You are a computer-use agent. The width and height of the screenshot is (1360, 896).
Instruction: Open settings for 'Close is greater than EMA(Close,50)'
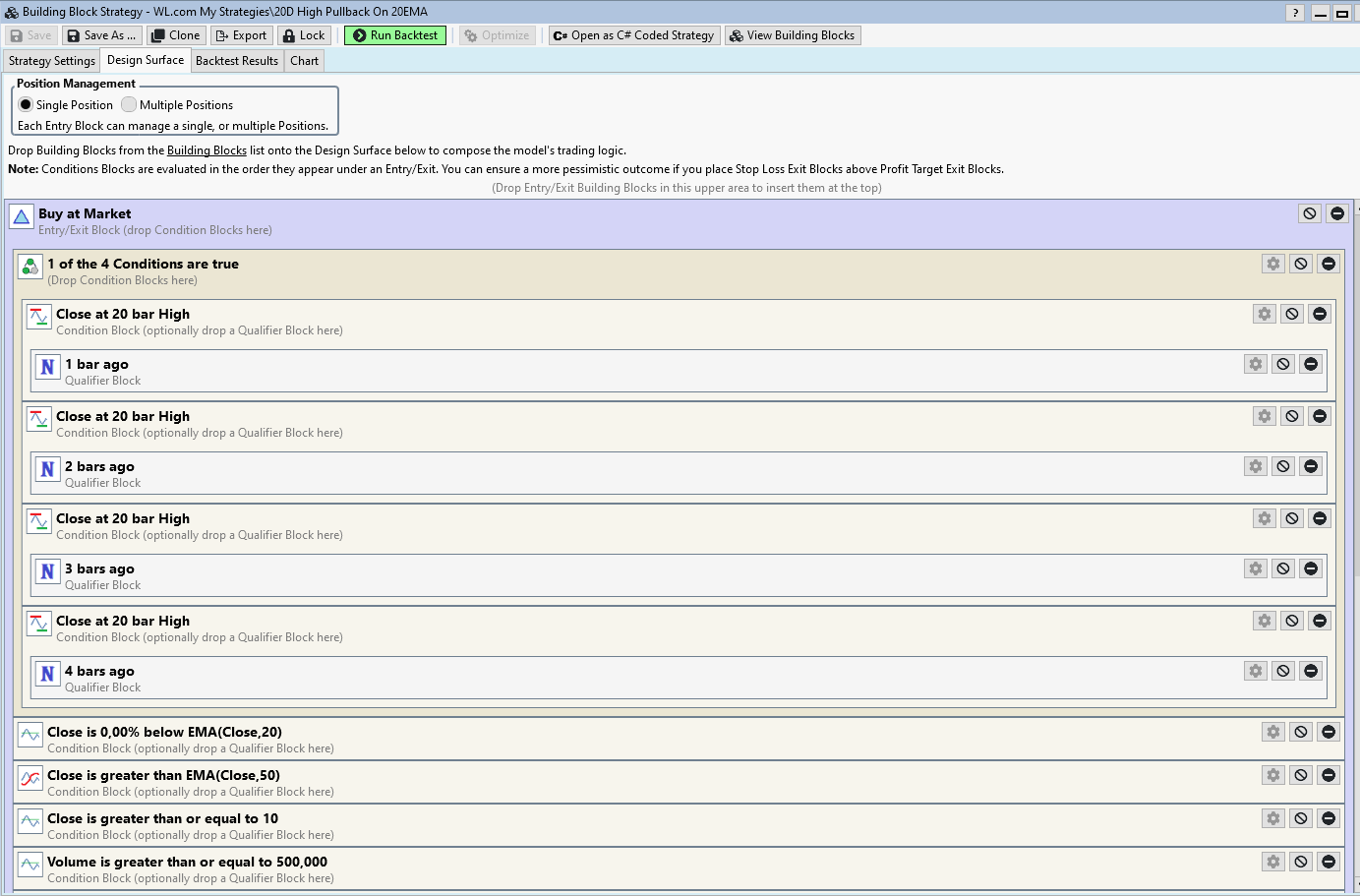pos(1273,775)
